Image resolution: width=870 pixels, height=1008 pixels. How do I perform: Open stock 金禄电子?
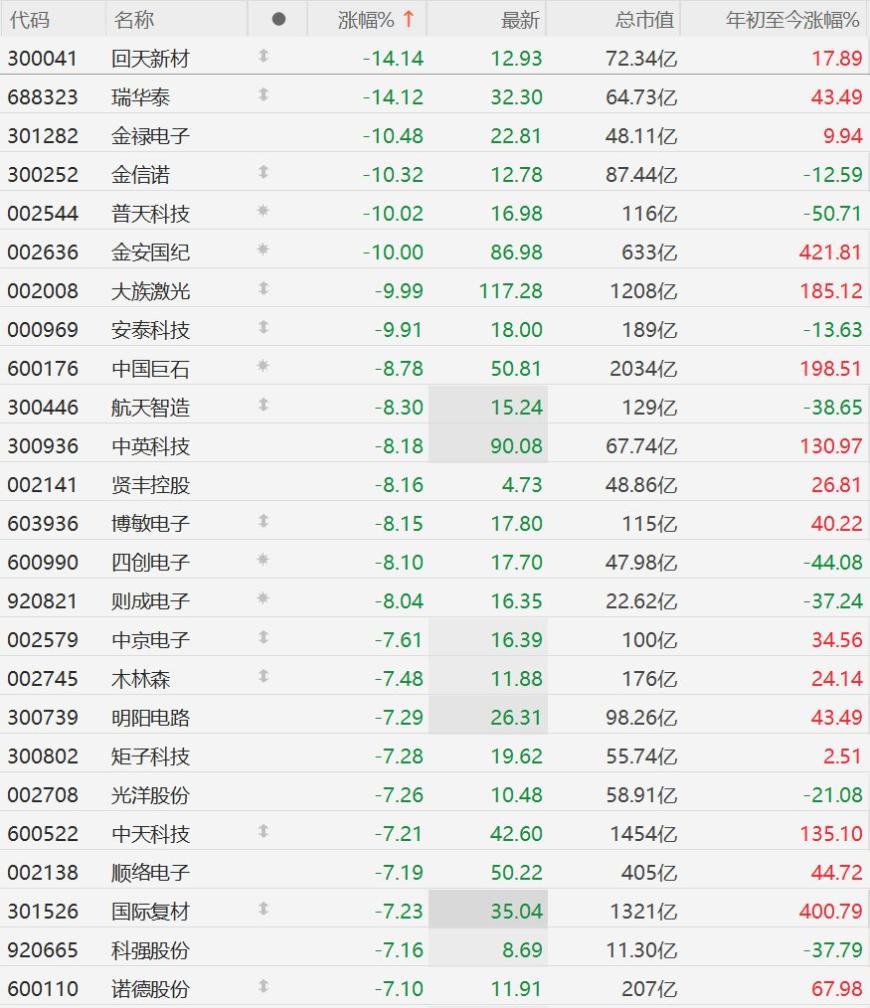click(x=150, y=136)
